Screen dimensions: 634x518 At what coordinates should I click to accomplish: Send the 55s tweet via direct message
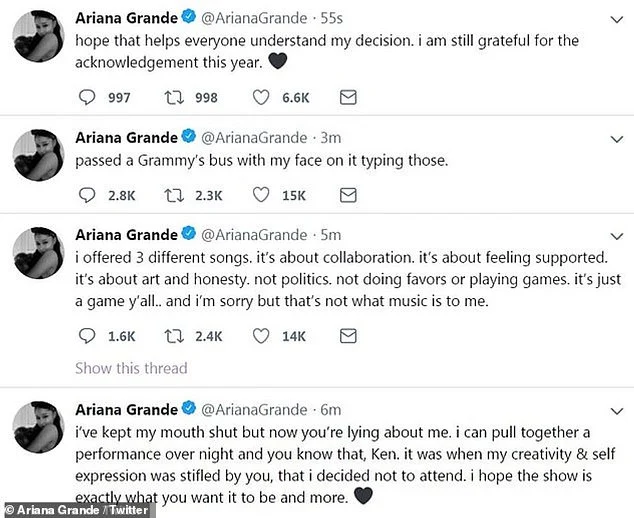(348, 97)
